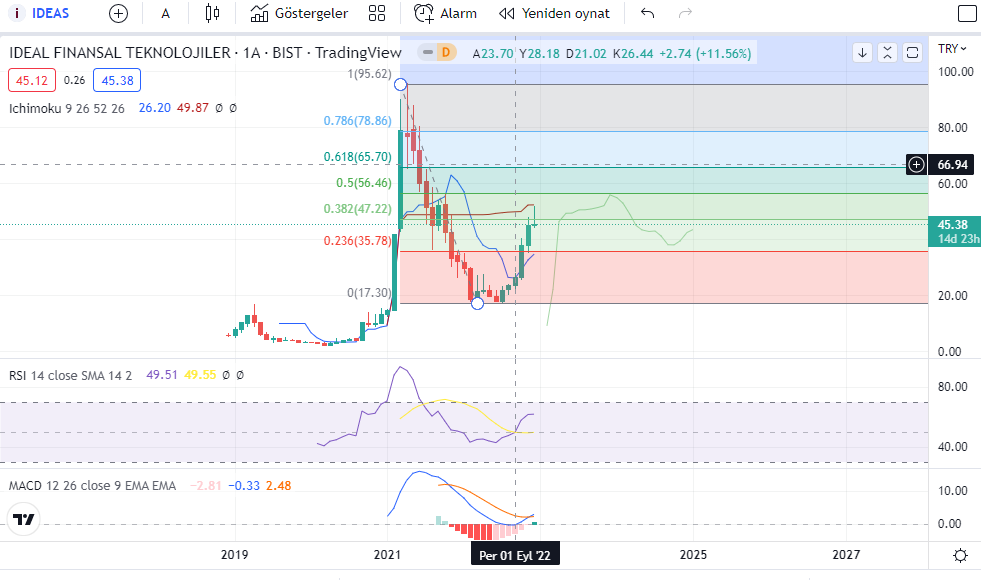Image resolution: width=981 pixels, height=580 pixels.
Task: Open the "A" time interval selector
Action: click(x=165, y=13)
